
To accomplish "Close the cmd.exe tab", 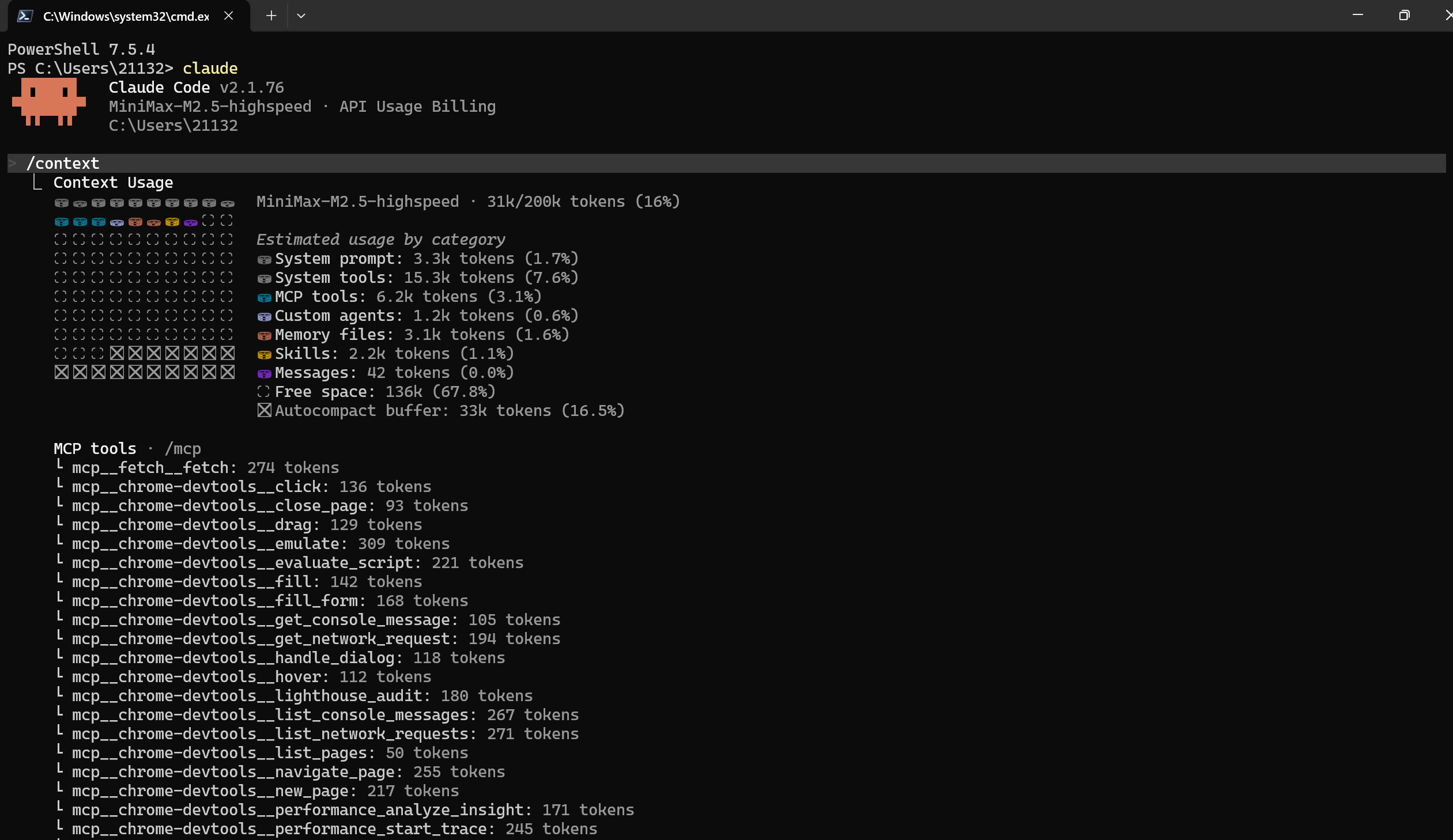I will (228, 16).
